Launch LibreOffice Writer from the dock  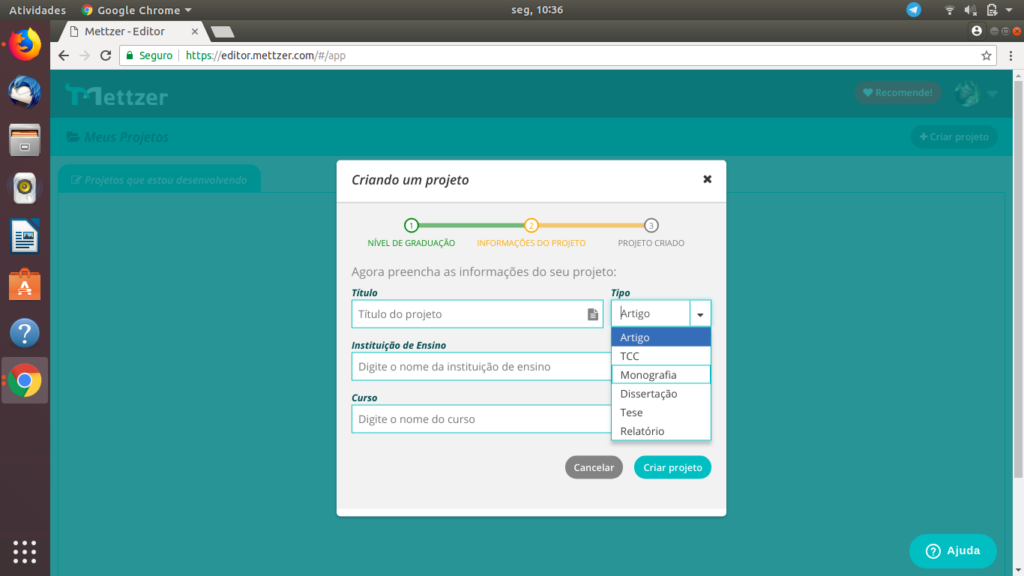[25, 236]
